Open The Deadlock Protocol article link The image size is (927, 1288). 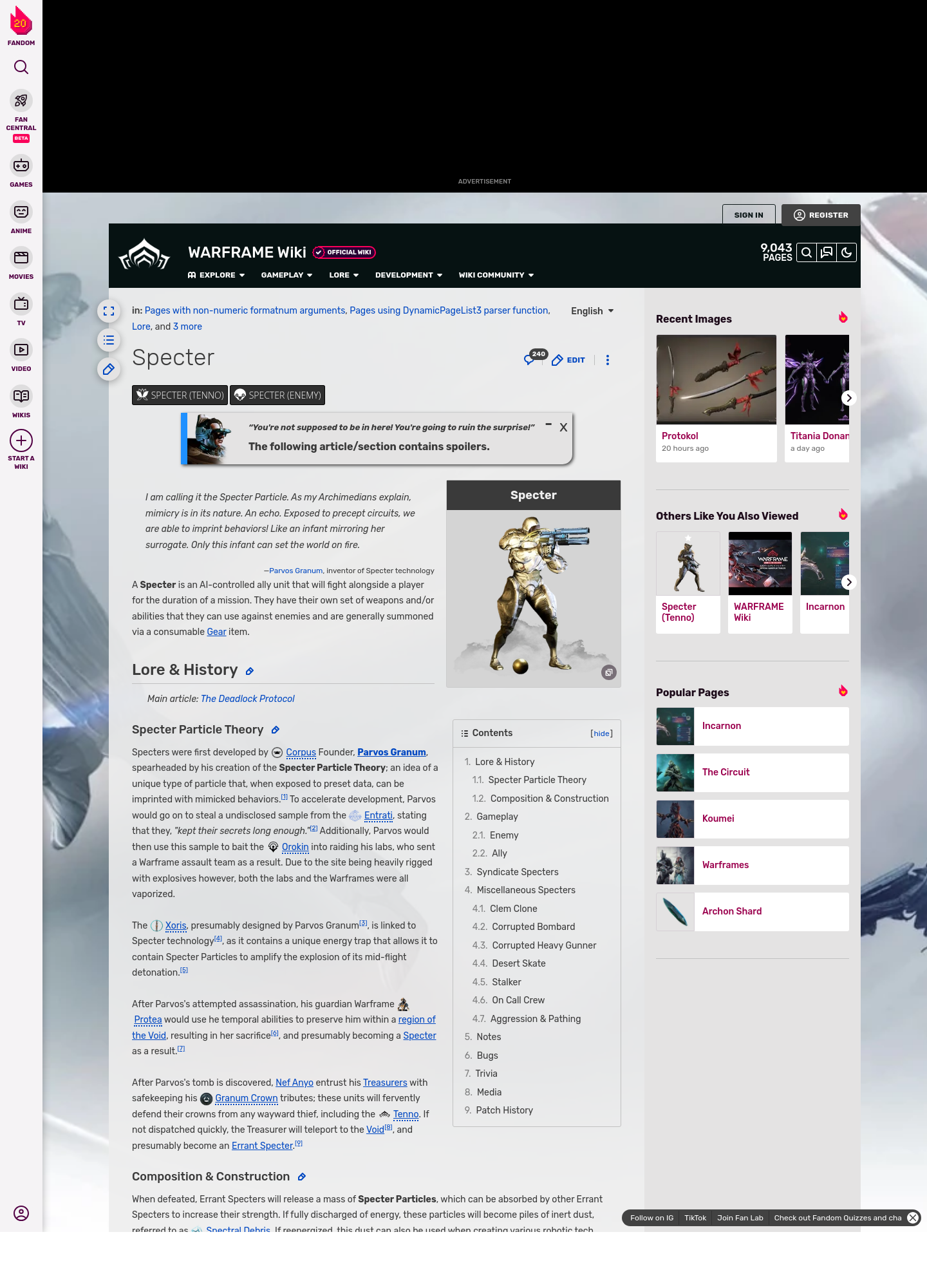pos(248,699)
